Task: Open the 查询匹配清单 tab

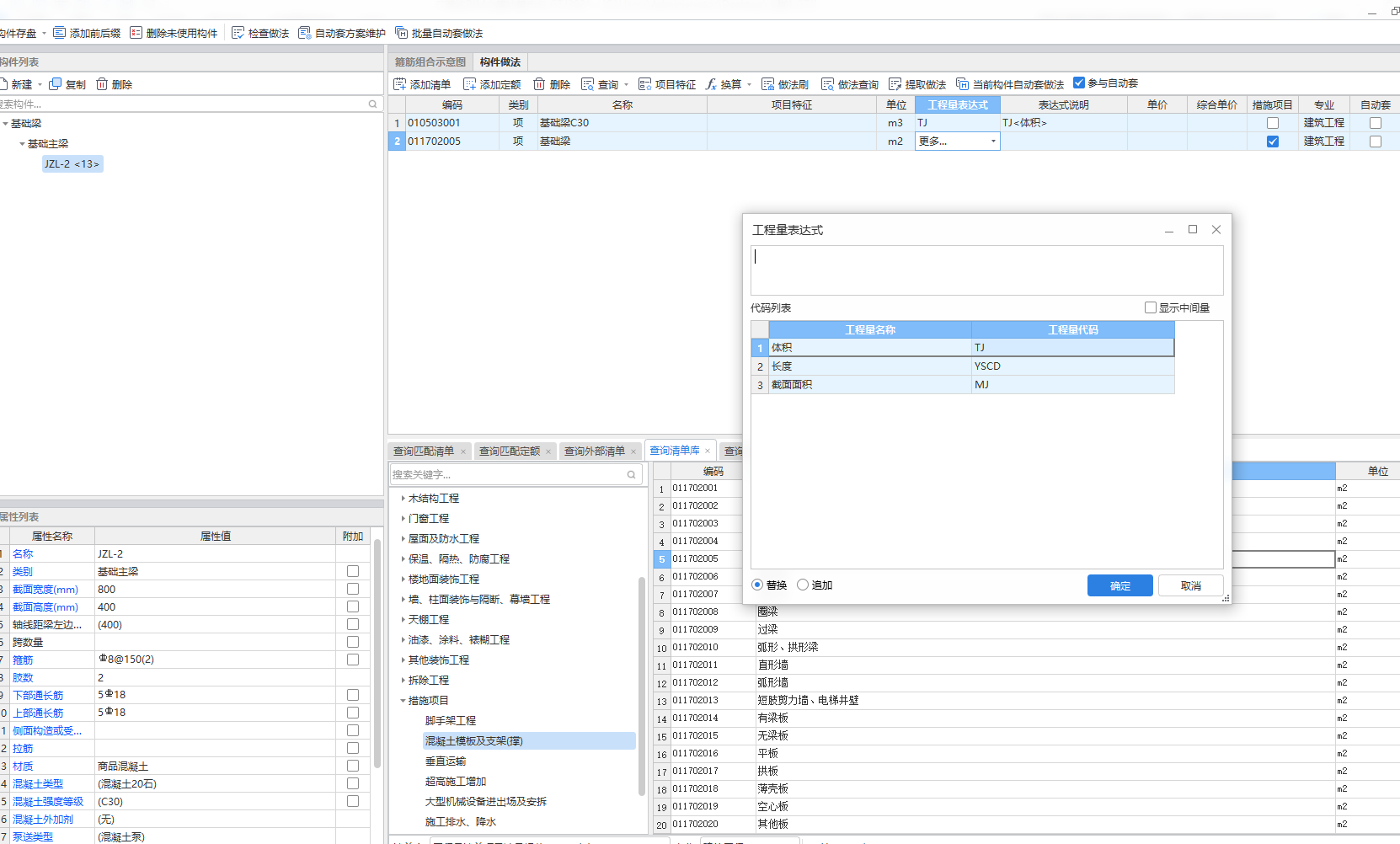Action: [424, 451]
